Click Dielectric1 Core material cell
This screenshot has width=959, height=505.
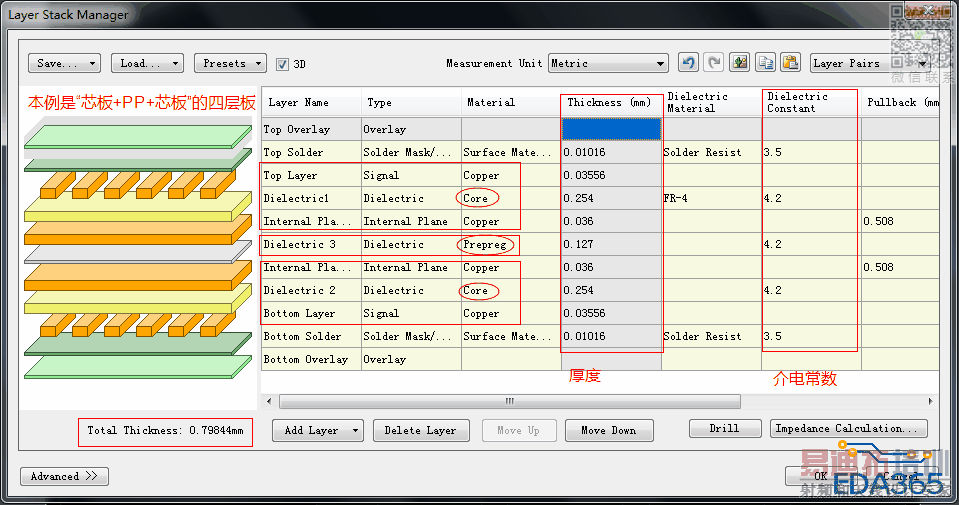(511, 198)
